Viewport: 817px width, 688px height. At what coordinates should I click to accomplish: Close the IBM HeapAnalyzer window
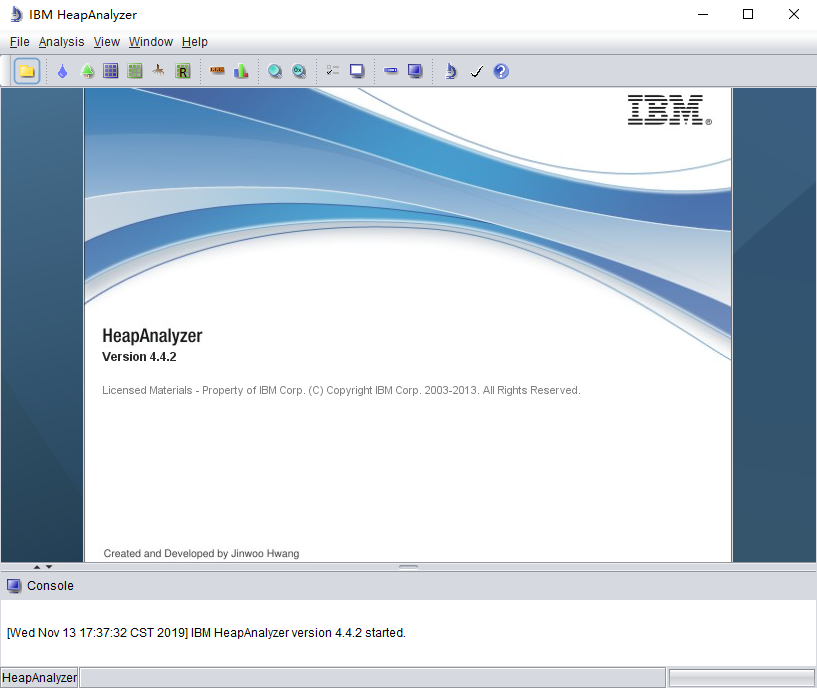[794, 14]
